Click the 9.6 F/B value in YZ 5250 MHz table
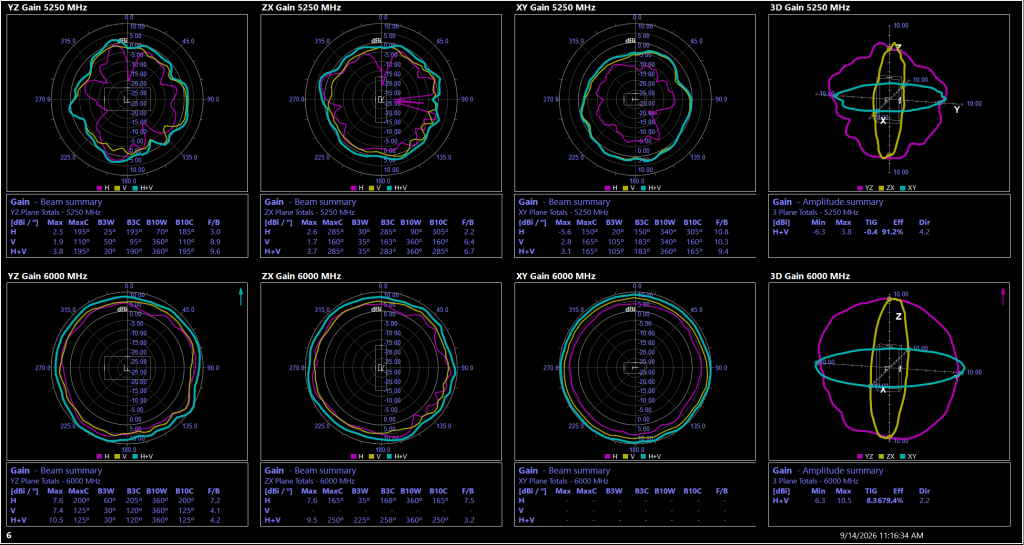Screen dimensions: 1024x545 pyautogui.click(x=216, y=251)
